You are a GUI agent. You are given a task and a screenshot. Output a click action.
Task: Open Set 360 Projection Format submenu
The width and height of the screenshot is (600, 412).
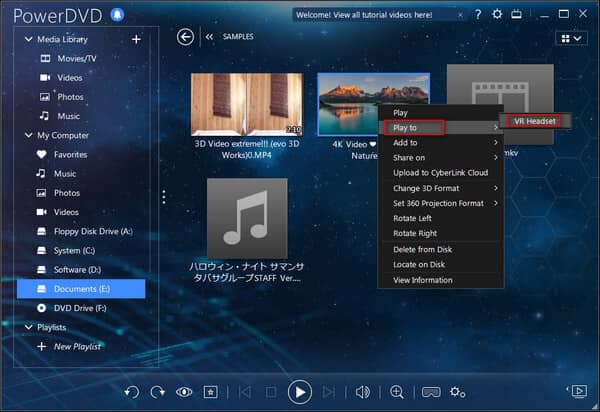point(440,203)
